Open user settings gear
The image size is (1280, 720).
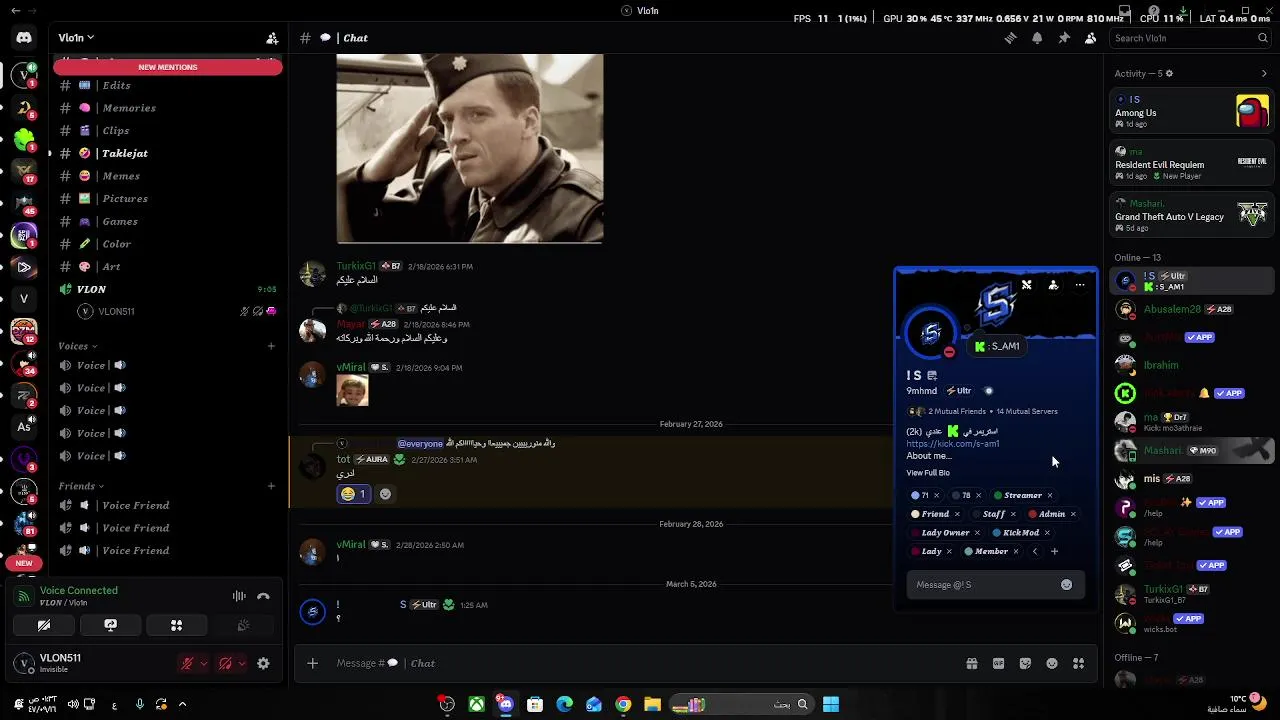click(x=263, y=663)
